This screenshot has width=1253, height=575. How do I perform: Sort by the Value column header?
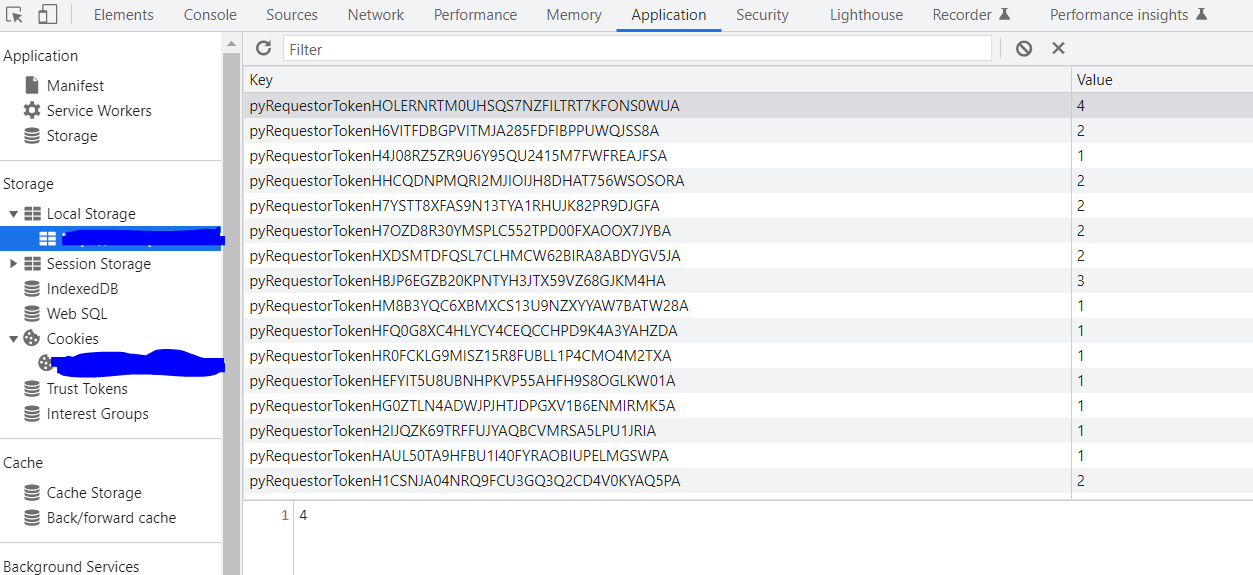1161,79
